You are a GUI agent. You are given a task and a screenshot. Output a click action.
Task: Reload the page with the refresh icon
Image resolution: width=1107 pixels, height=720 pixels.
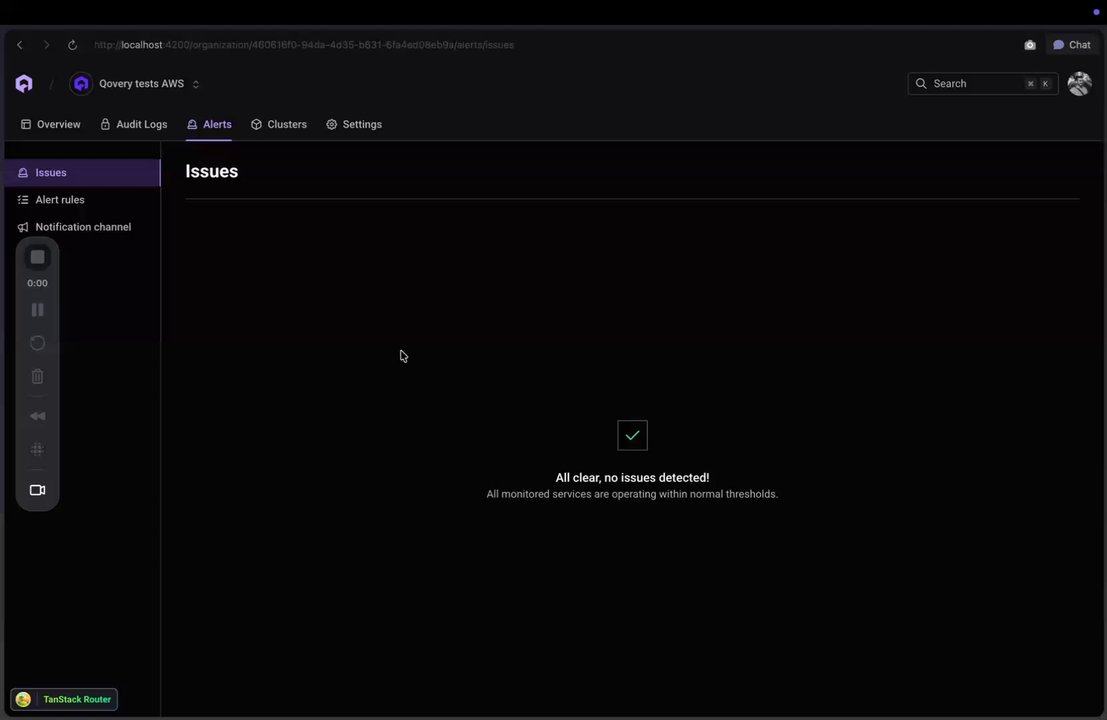72,44
